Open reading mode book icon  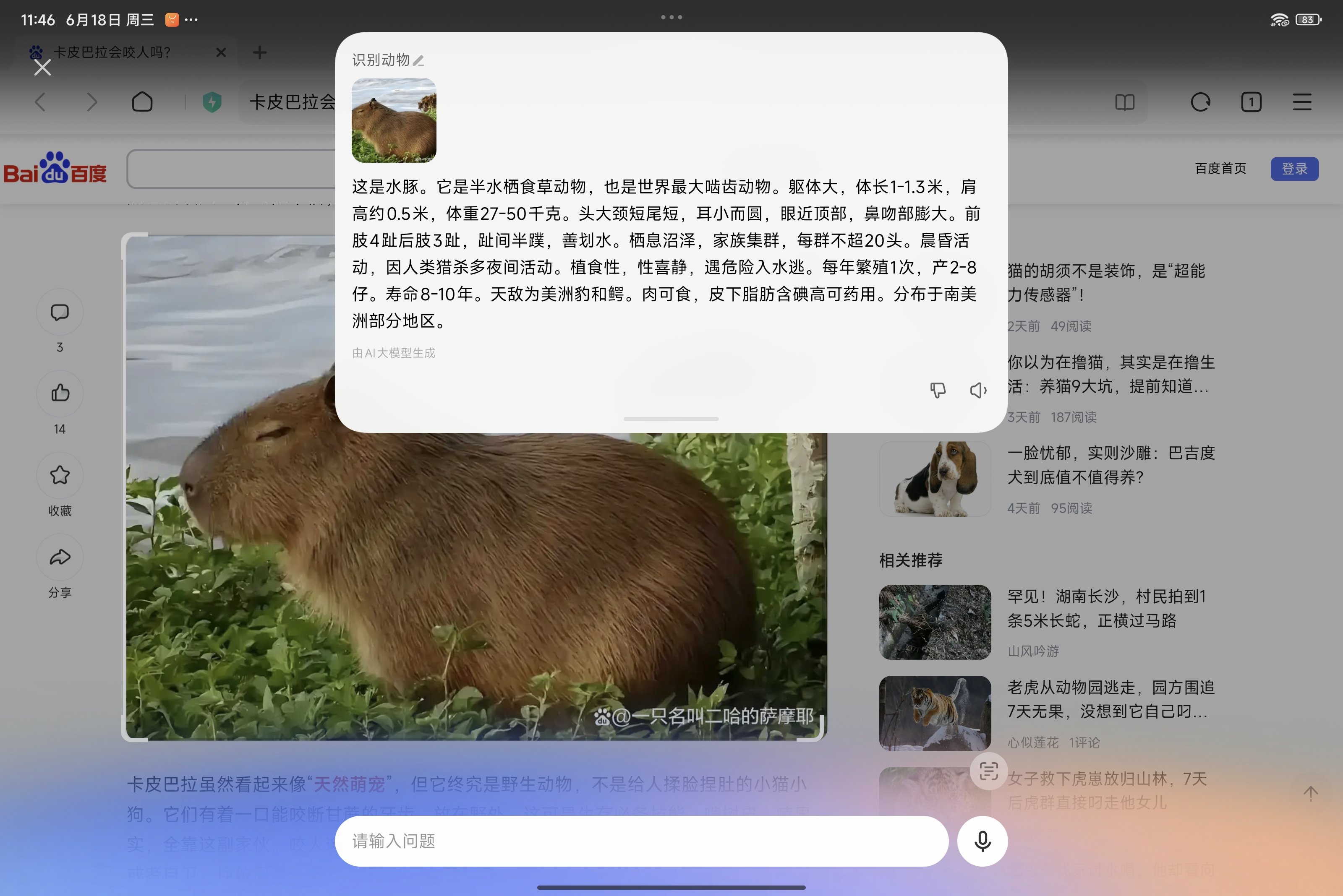1125,102
